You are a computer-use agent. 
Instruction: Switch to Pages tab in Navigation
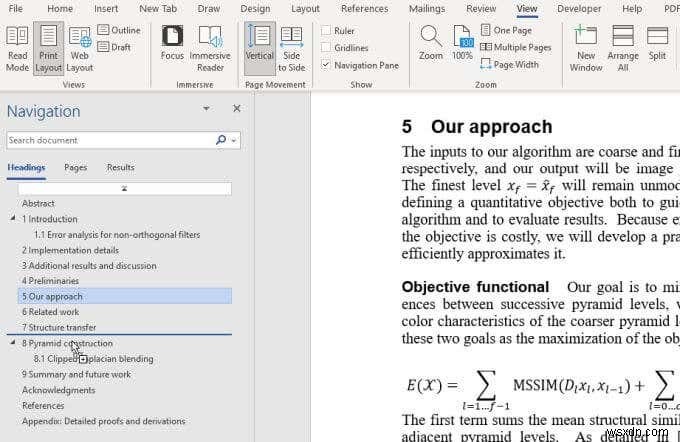click(x=75, y=167)
